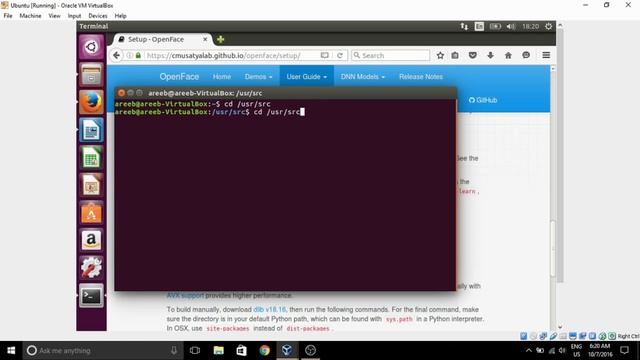Open Ubuntu panel clock showing 18:20
This screenshot has height=360, width=640.
point(531,26)
